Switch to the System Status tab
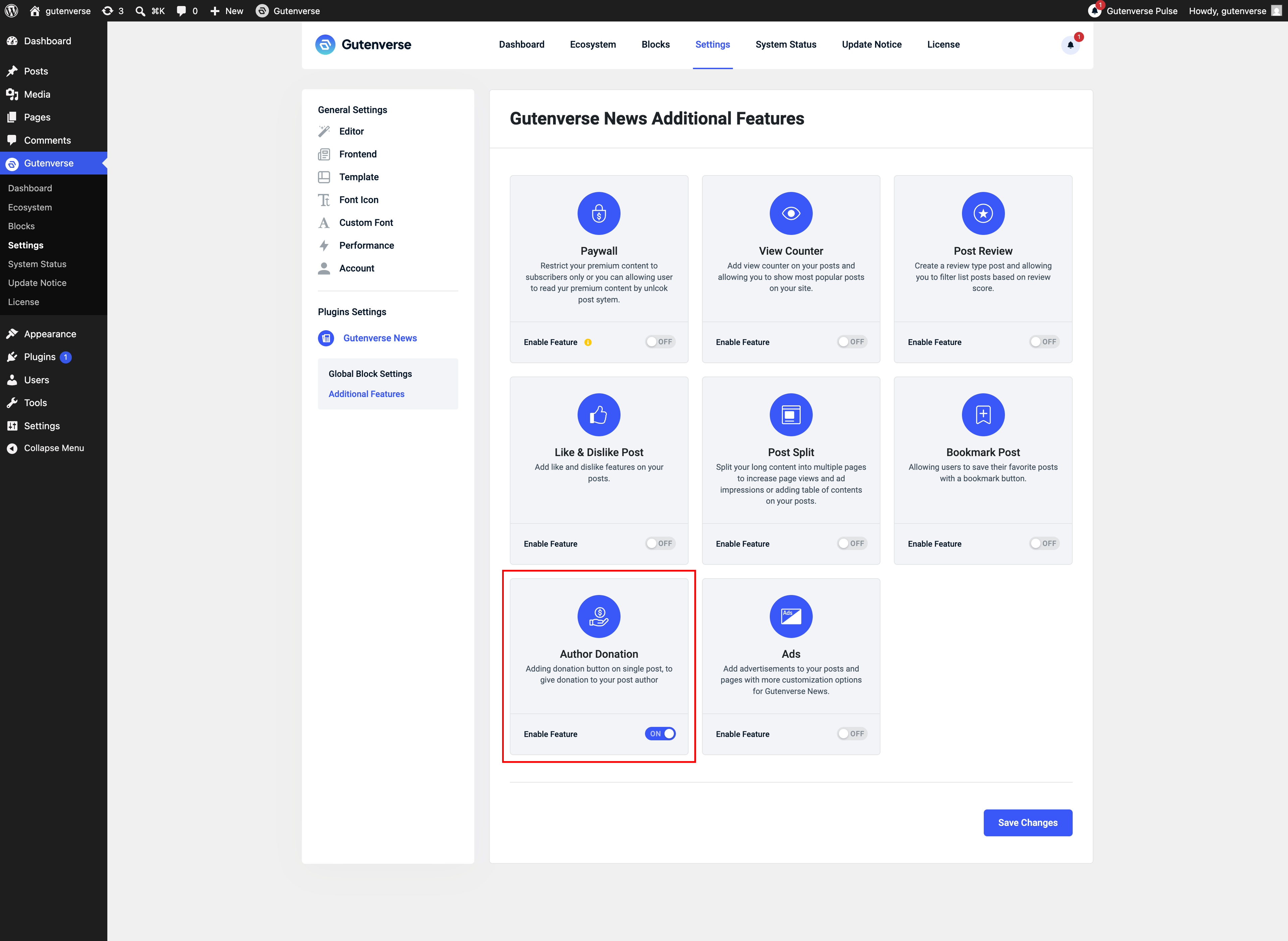This screenshot has height=941, width=1288. [x=786, y=44]
